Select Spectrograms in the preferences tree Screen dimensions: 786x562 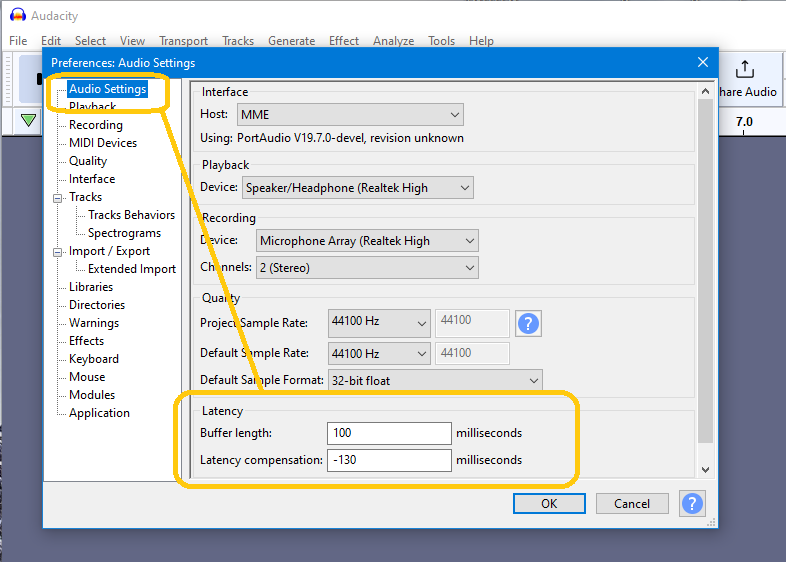click(x=124, y=233)
